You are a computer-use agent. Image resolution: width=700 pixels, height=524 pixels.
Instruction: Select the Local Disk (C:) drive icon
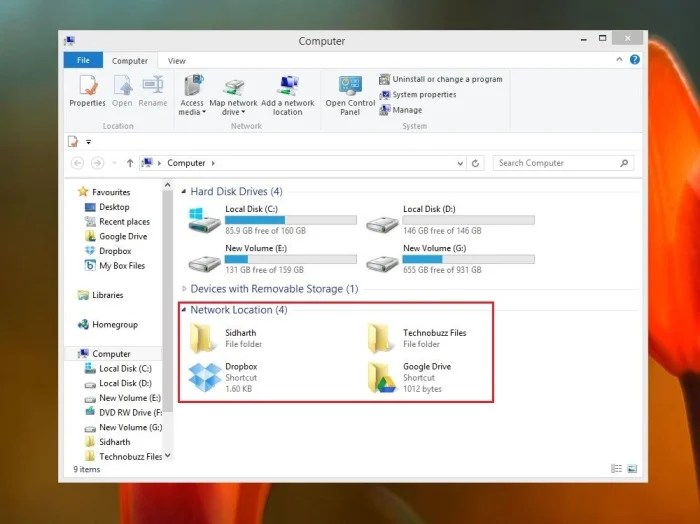[x=204, y=219]
